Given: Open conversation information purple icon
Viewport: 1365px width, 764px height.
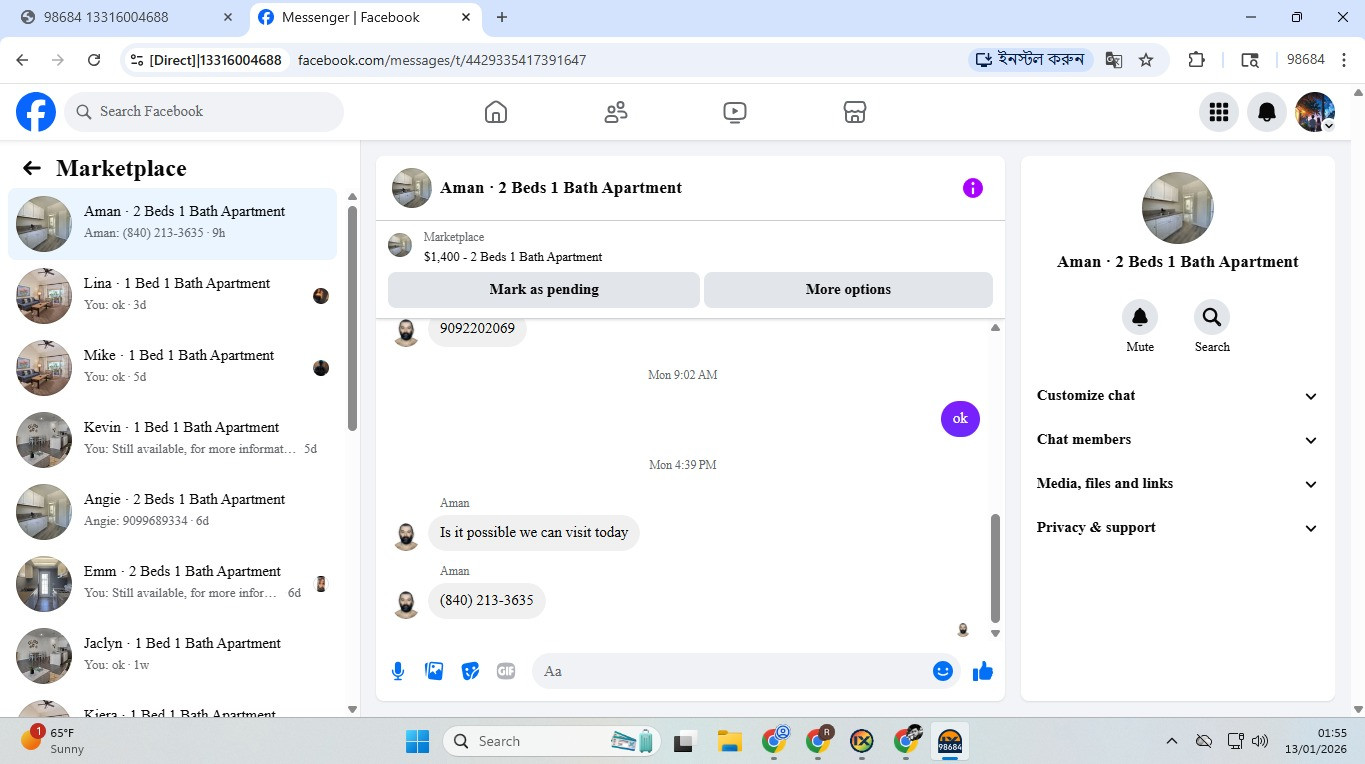Looking at the screenshot, I should coord(973,188).
